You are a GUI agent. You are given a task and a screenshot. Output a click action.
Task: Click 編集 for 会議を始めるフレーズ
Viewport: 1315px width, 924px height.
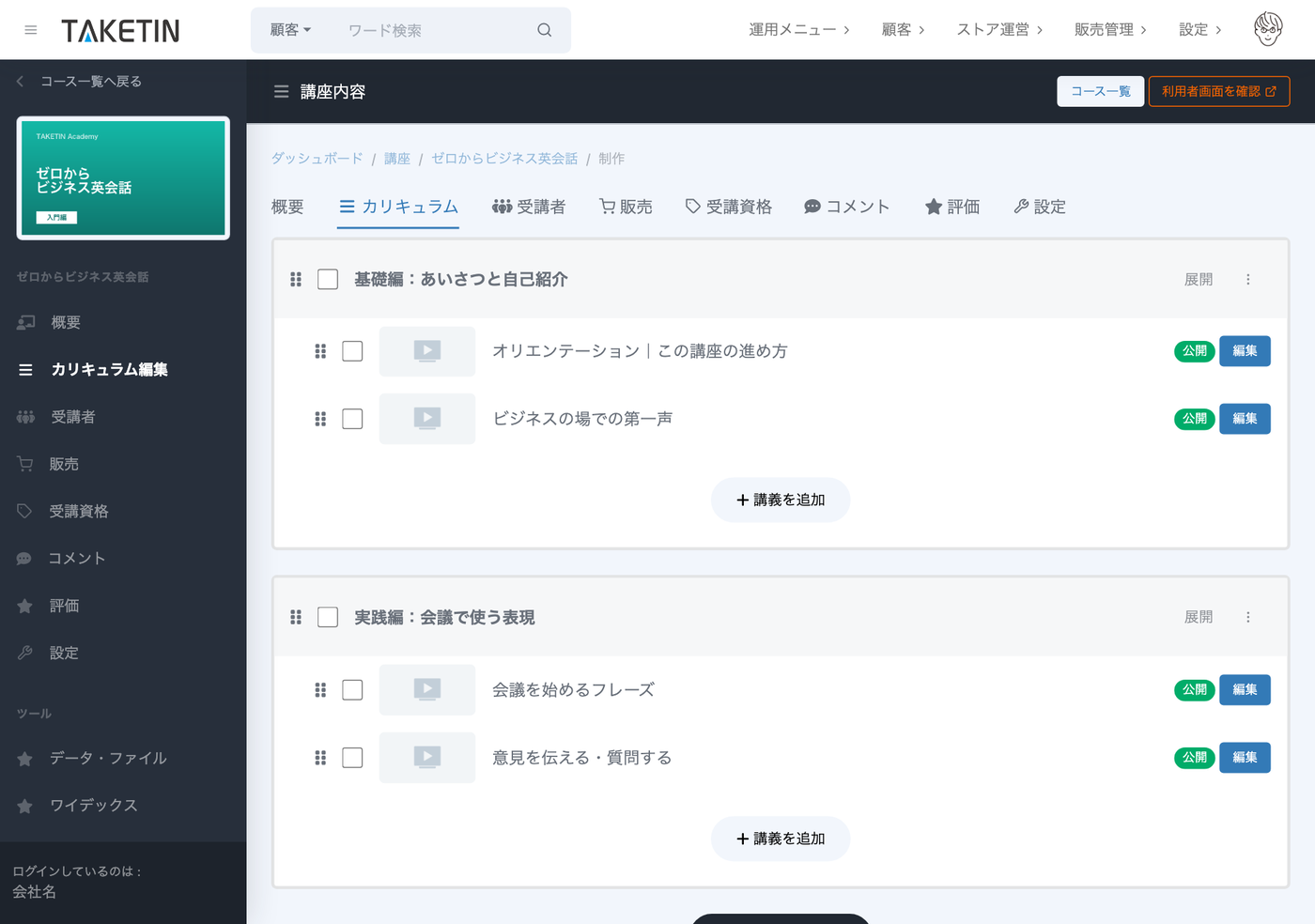click(x=1245, y=690)
